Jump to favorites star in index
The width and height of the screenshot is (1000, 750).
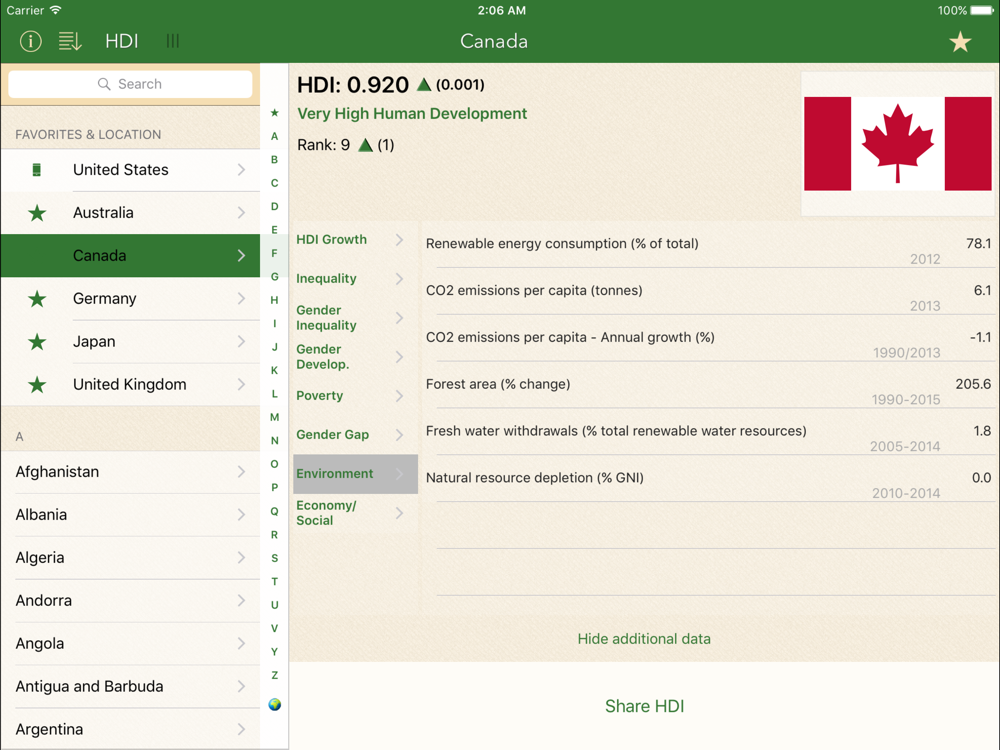274,113
